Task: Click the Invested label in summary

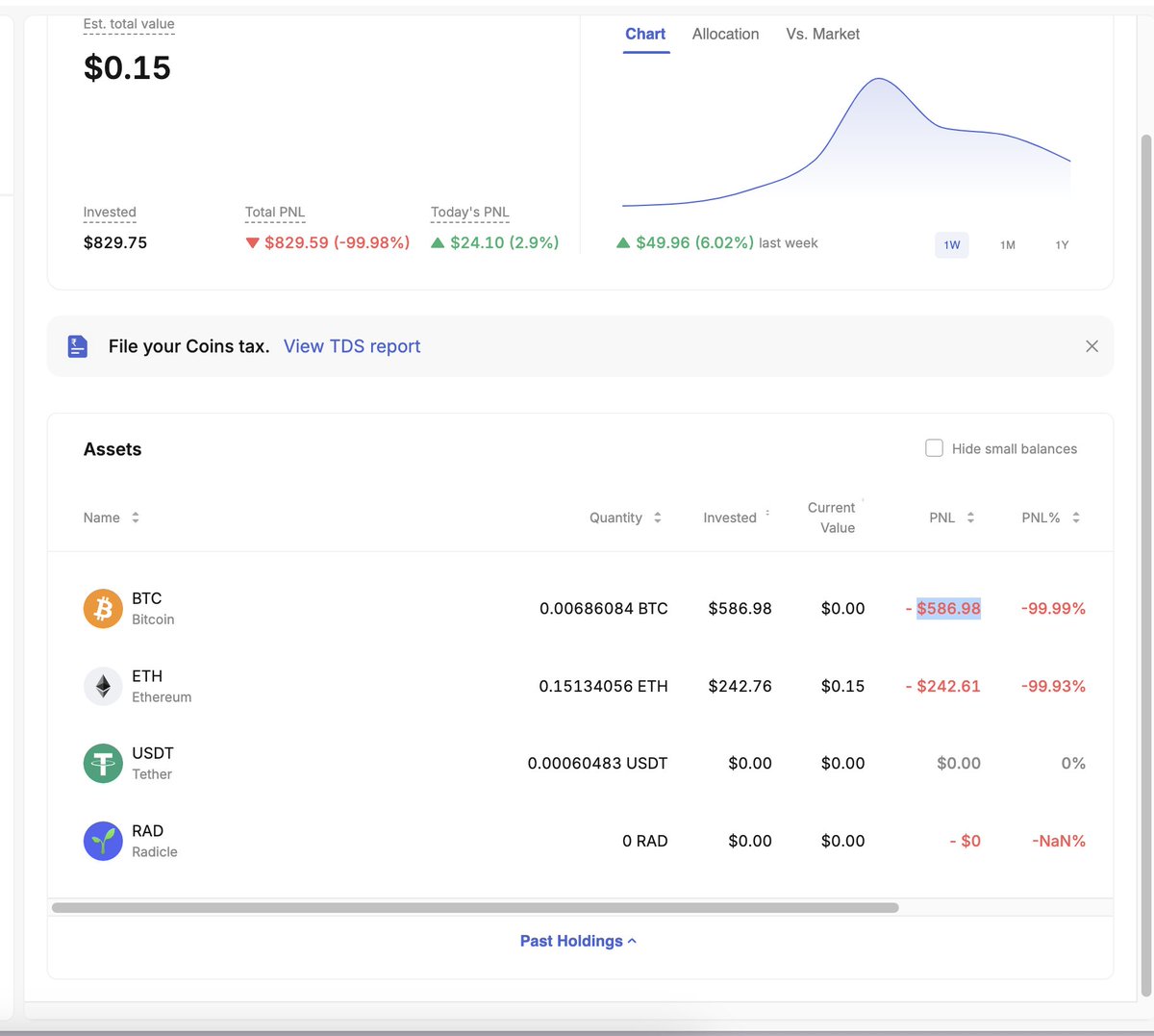Action: pos(110,212)
